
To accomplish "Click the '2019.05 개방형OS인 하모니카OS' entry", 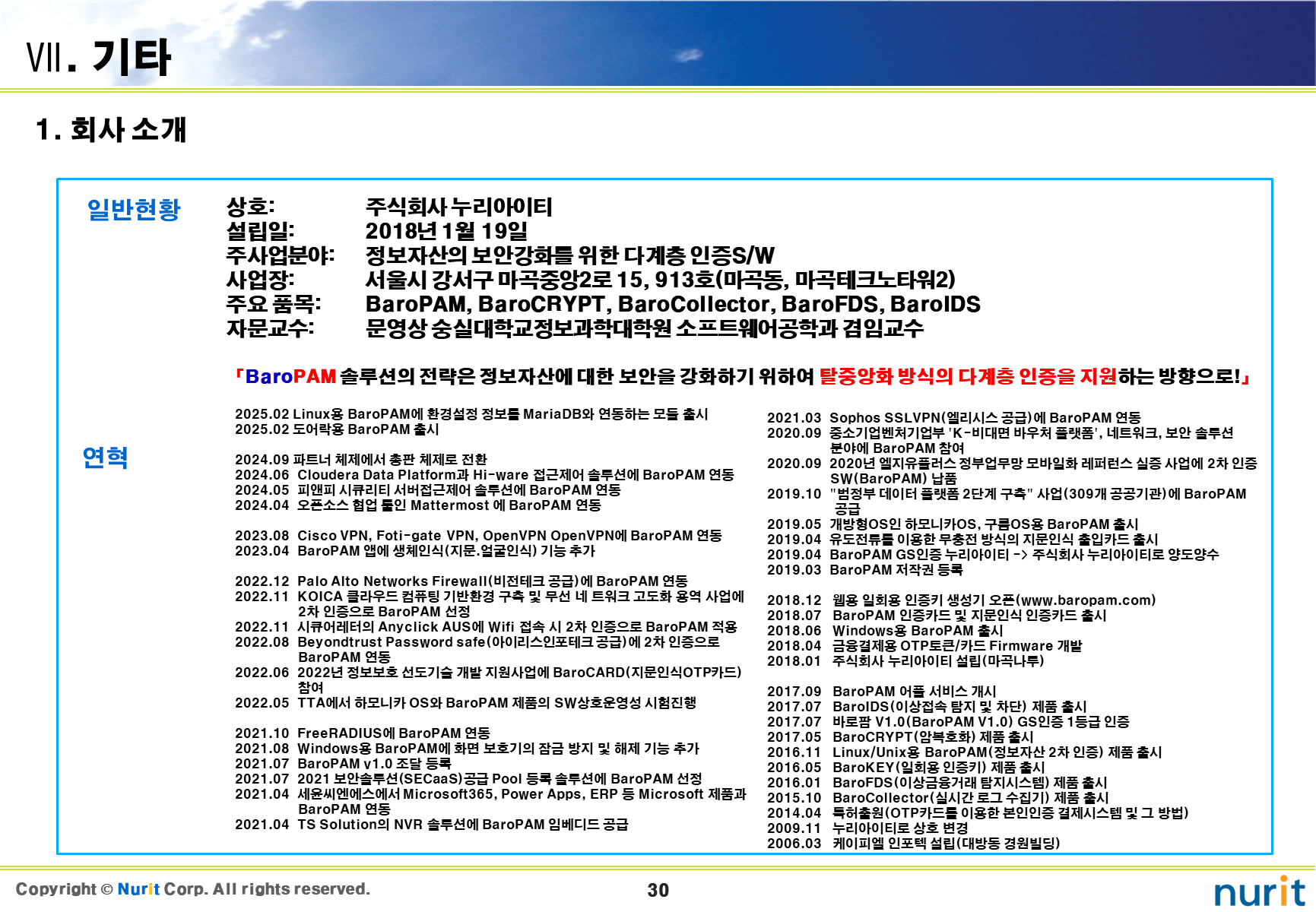I will click(953, 524).
